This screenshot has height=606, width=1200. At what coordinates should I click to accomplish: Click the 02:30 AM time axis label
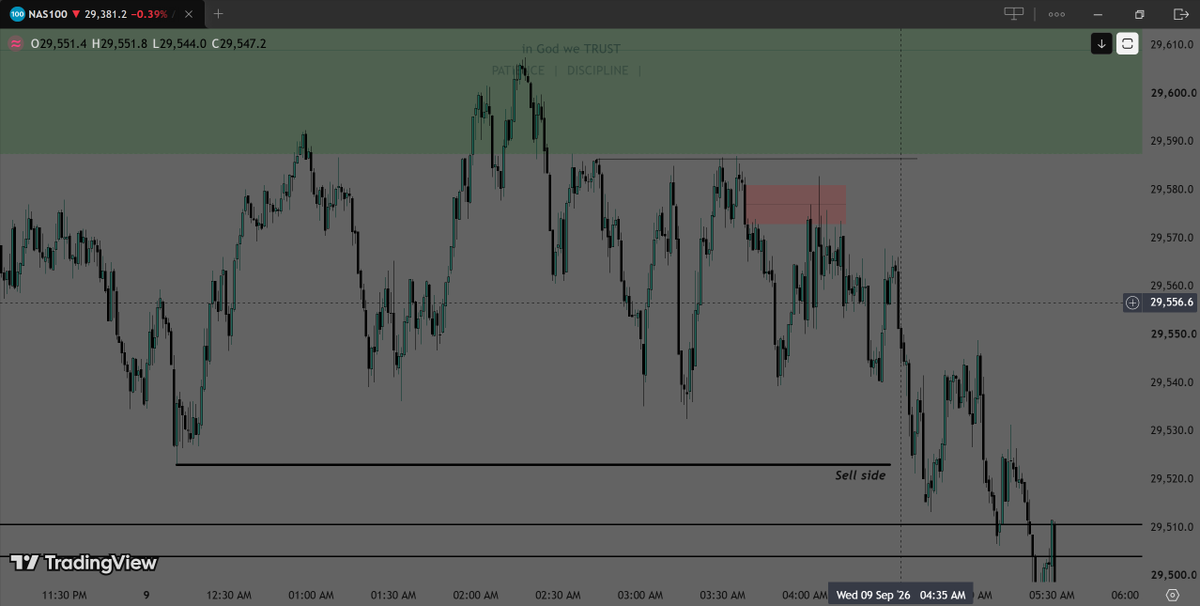(x=558, y=595)
